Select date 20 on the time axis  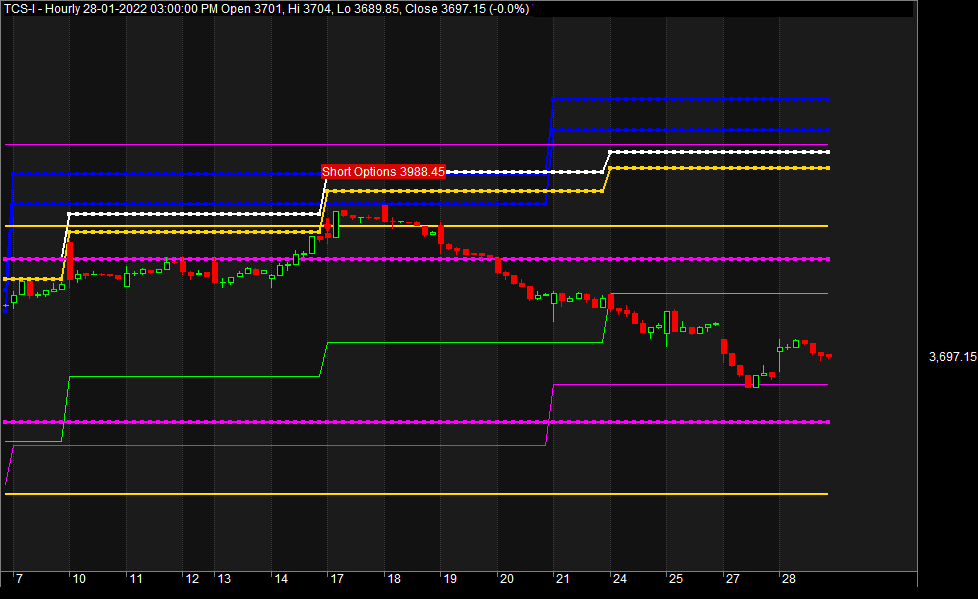tap(506, 579)
